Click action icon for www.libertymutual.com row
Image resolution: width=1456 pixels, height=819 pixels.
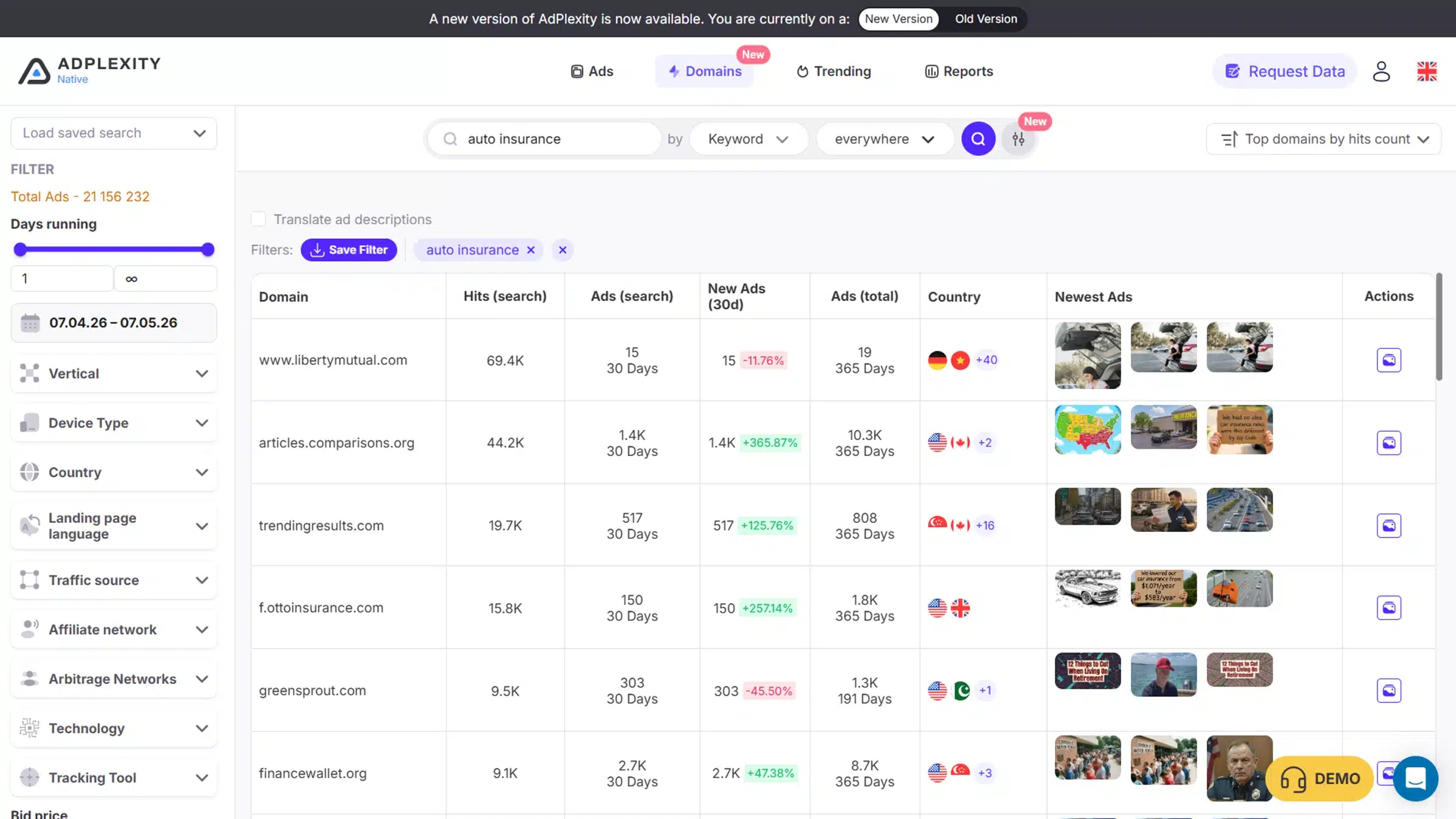tap(1389, 360)
